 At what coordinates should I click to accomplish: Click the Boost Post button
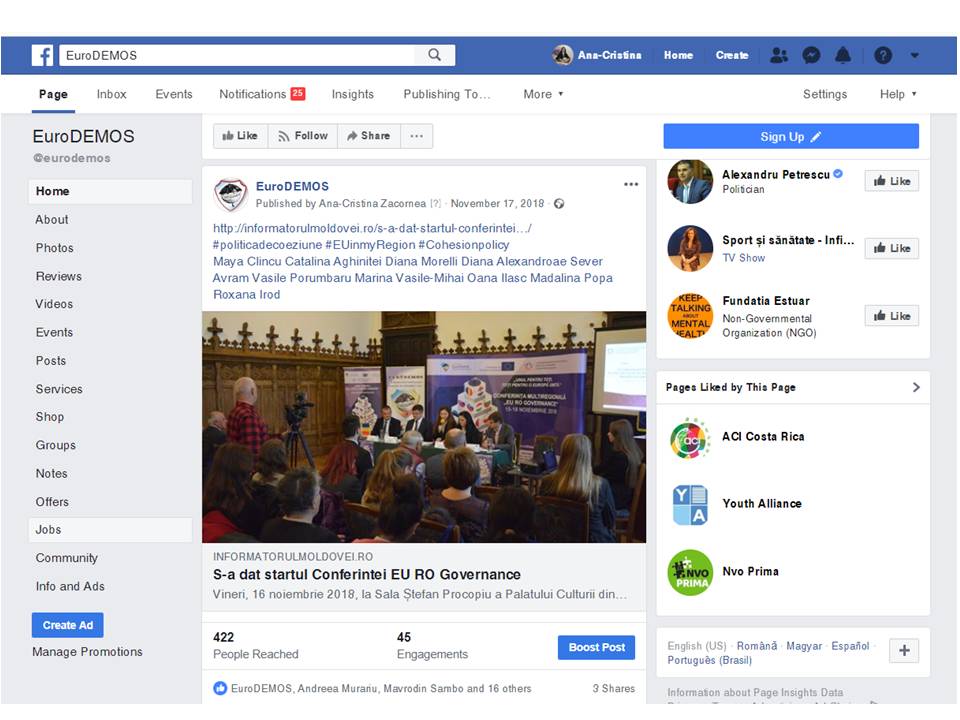tap(596, 648)
